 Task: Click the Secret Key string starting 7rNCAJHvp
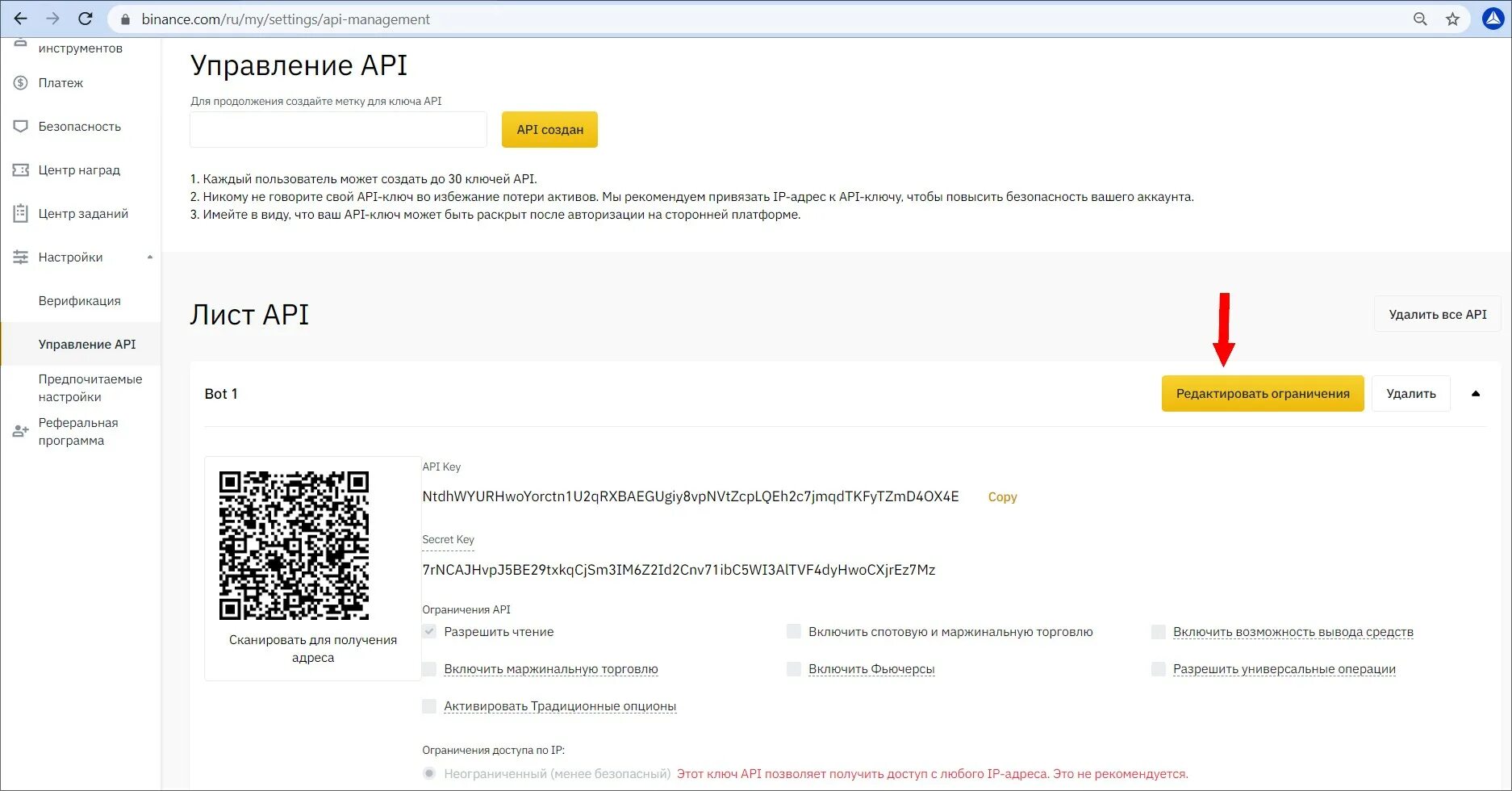679,570
